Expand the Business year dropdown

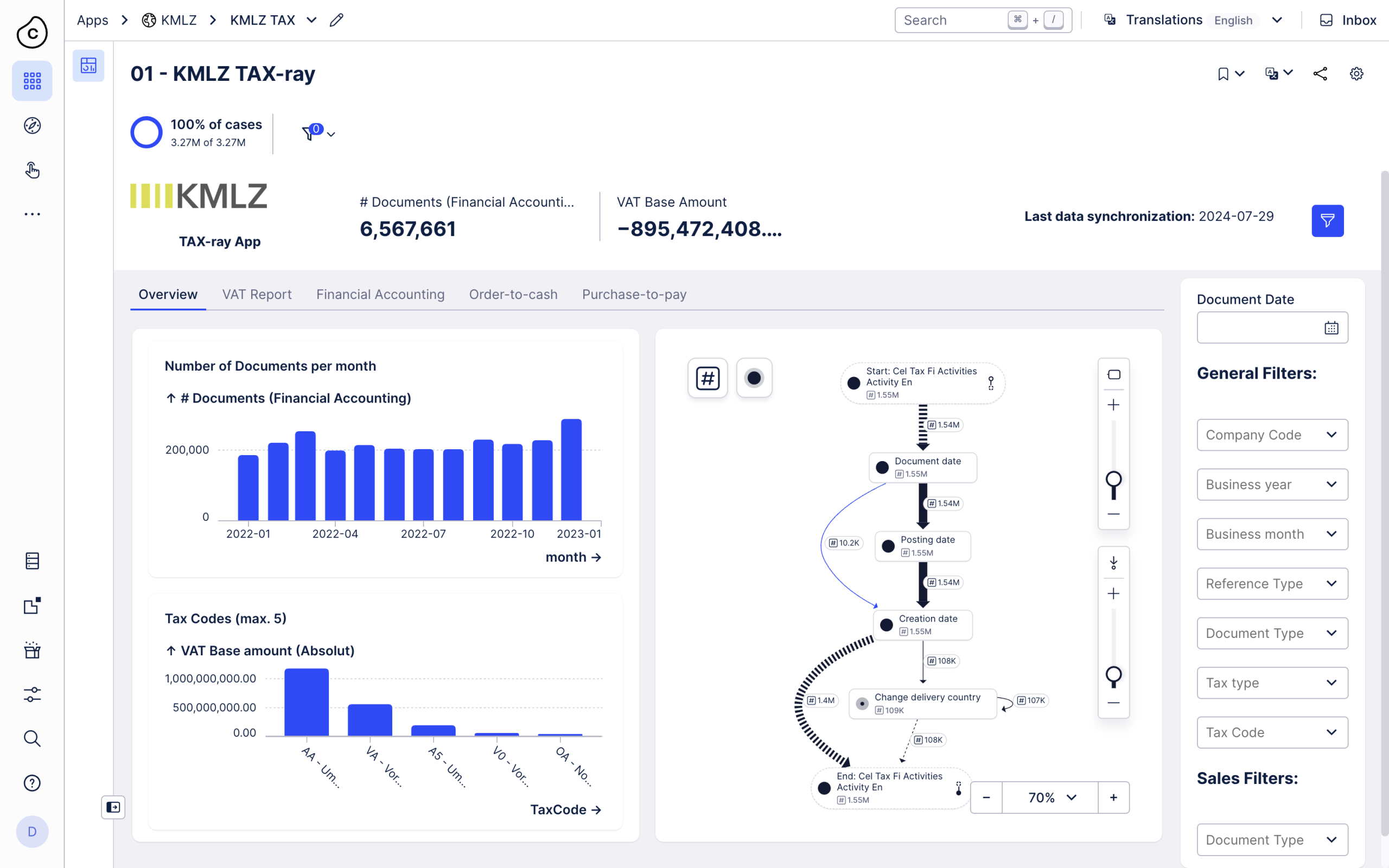click(x=1272, y=484)
